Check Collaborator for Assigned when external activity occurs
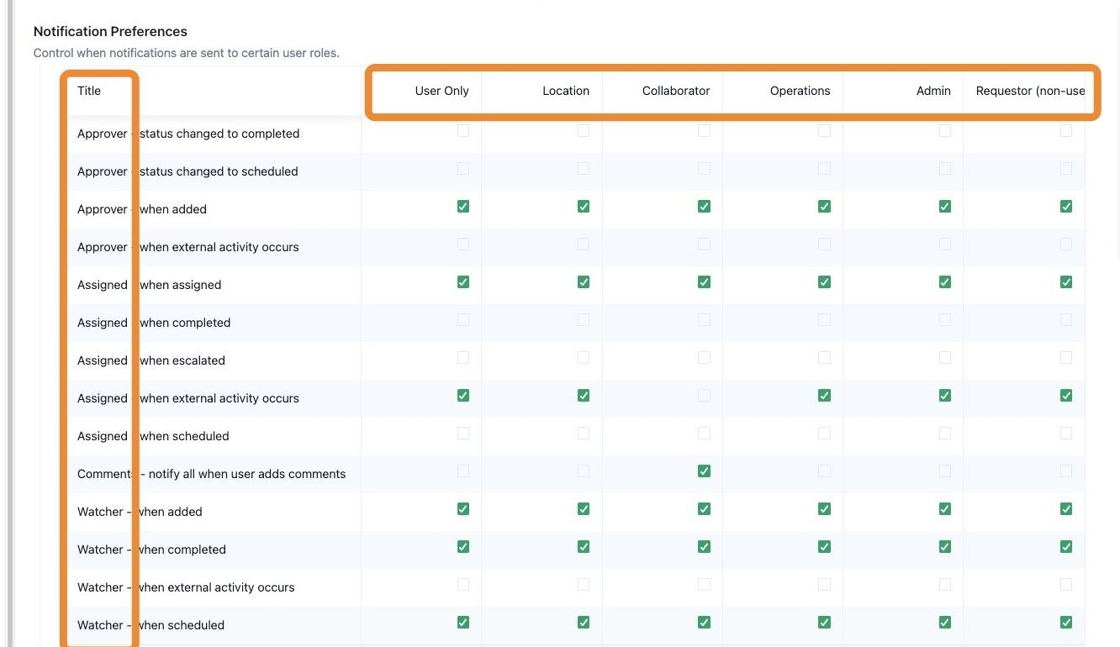 [704, 396]
